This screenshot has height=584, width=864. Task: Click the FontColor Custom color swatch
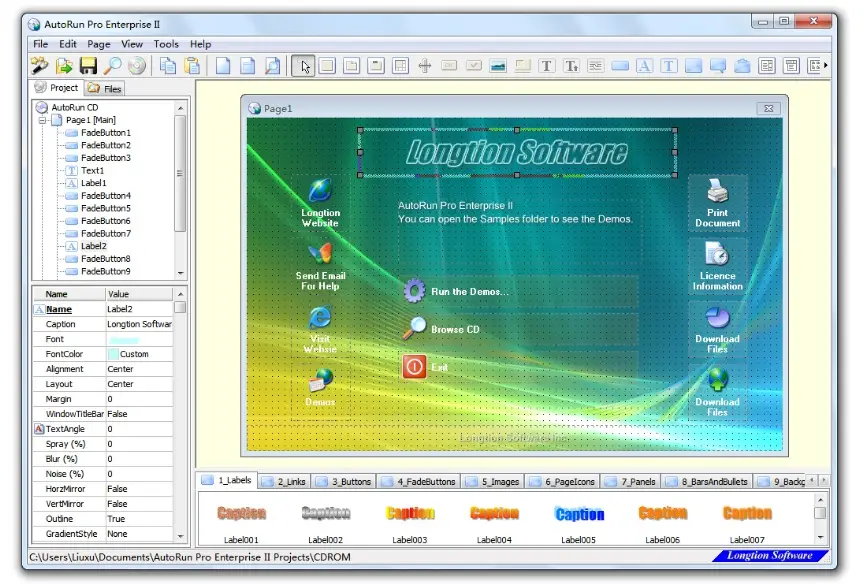click(113, 354)
